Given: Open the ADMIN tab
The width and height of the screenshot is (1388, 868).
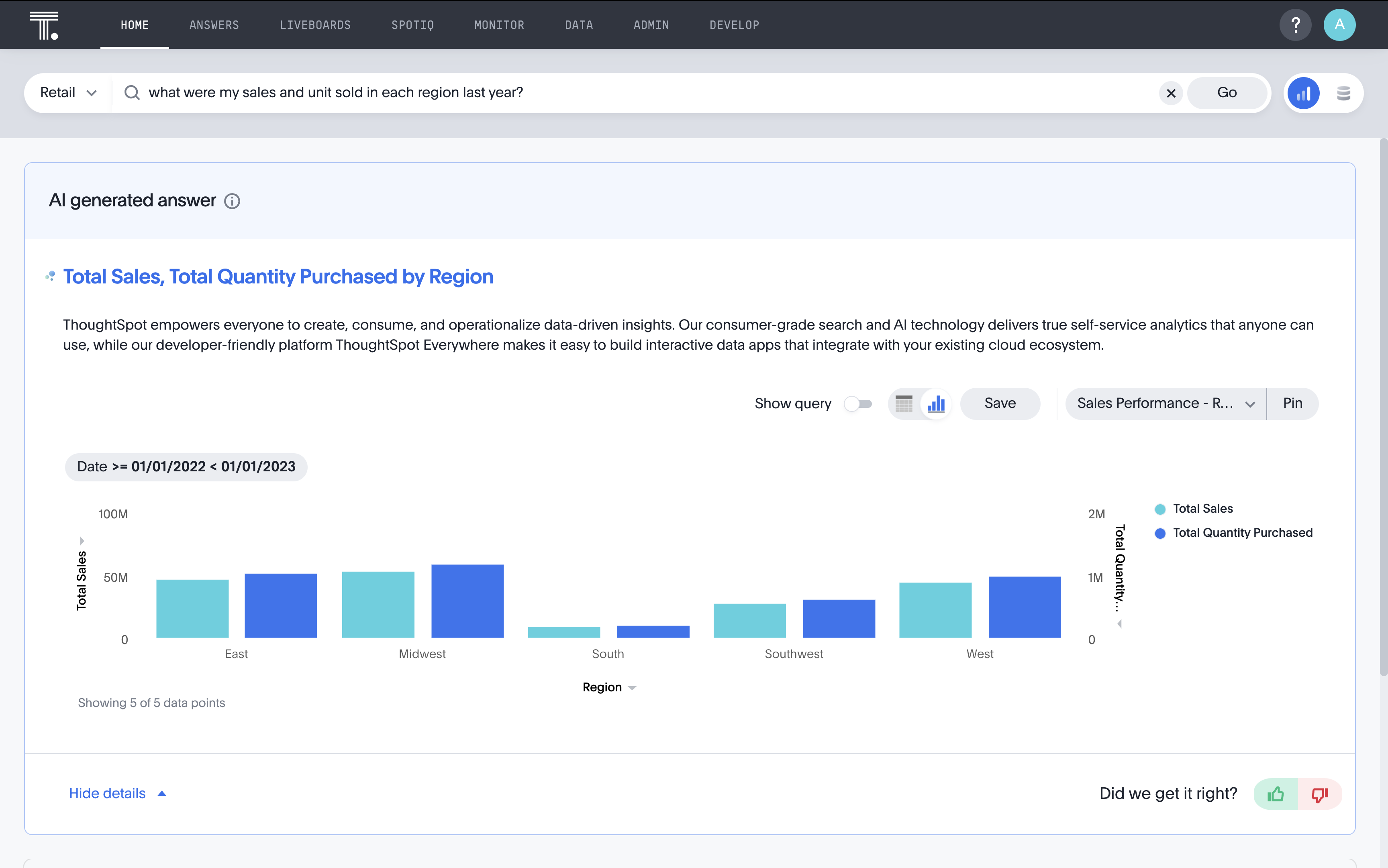Looking at the screenshot, I should 651,24.
